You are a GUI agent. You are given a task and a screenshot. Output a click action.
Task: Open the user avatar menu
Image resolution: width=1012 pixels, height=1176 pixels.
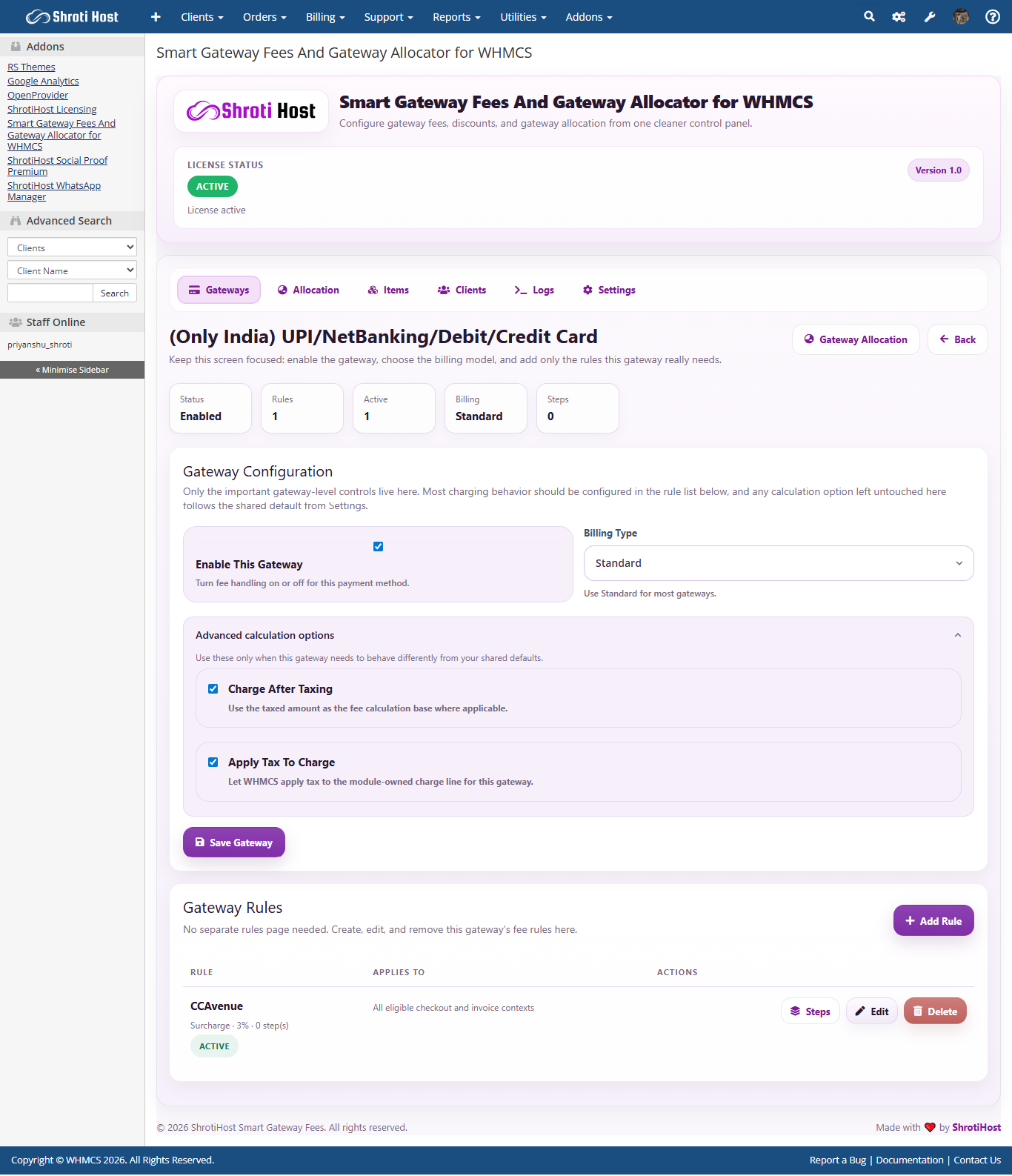[961, 16]
